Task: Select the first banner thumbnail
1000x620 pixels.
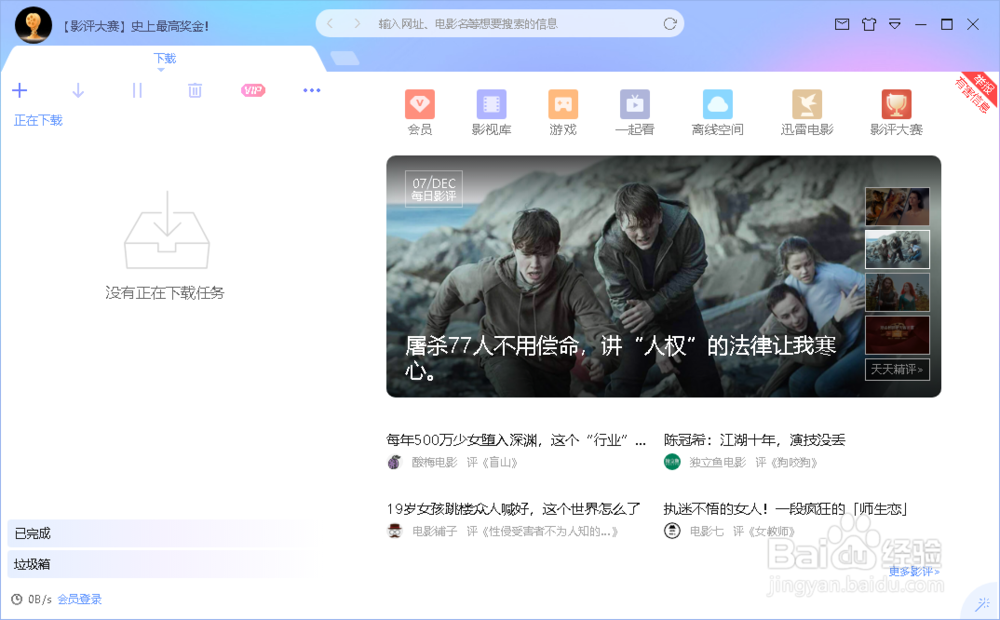Action: point(897,206)
